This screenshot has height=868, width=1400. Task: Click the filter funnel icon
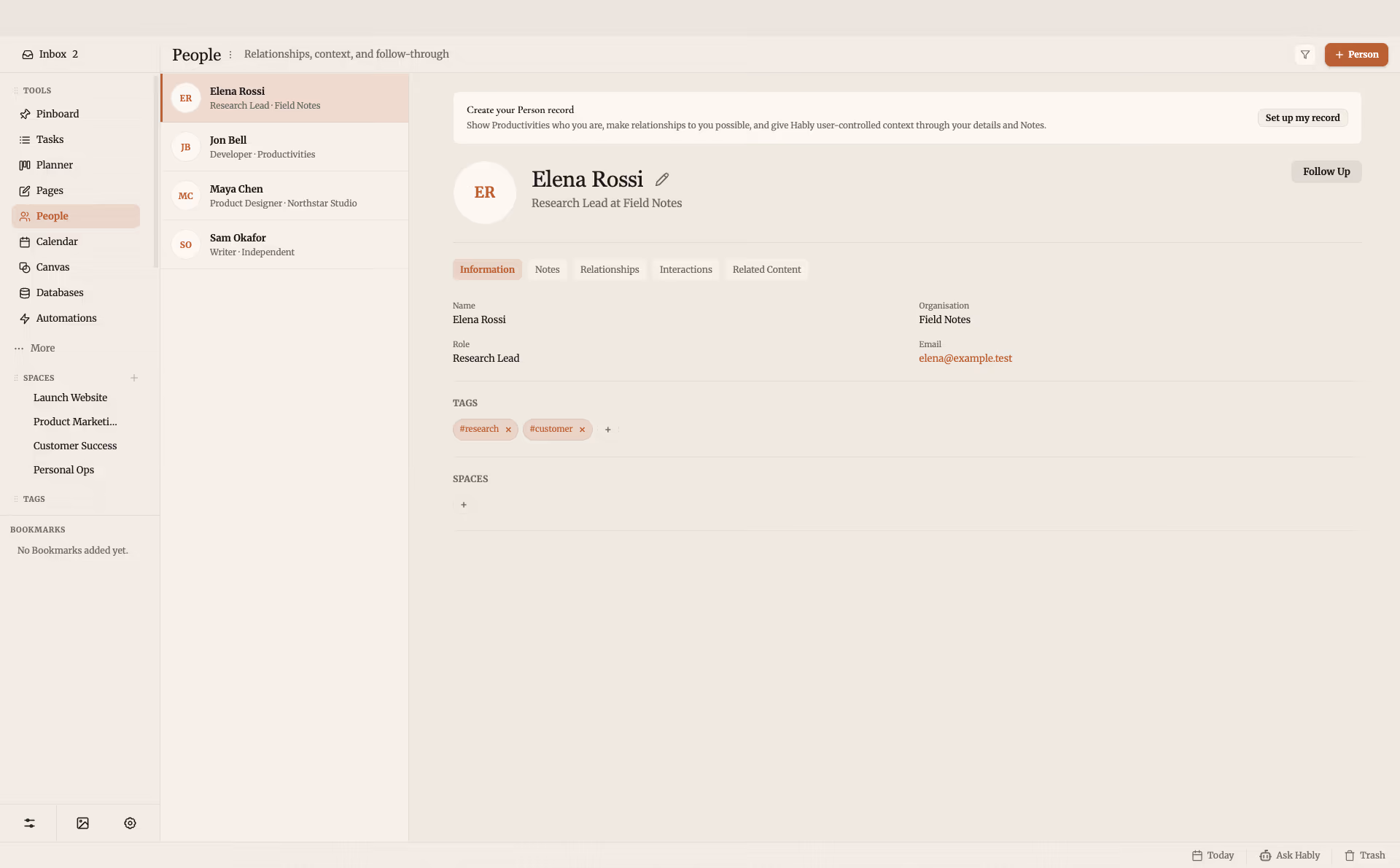pos(1305,55)
